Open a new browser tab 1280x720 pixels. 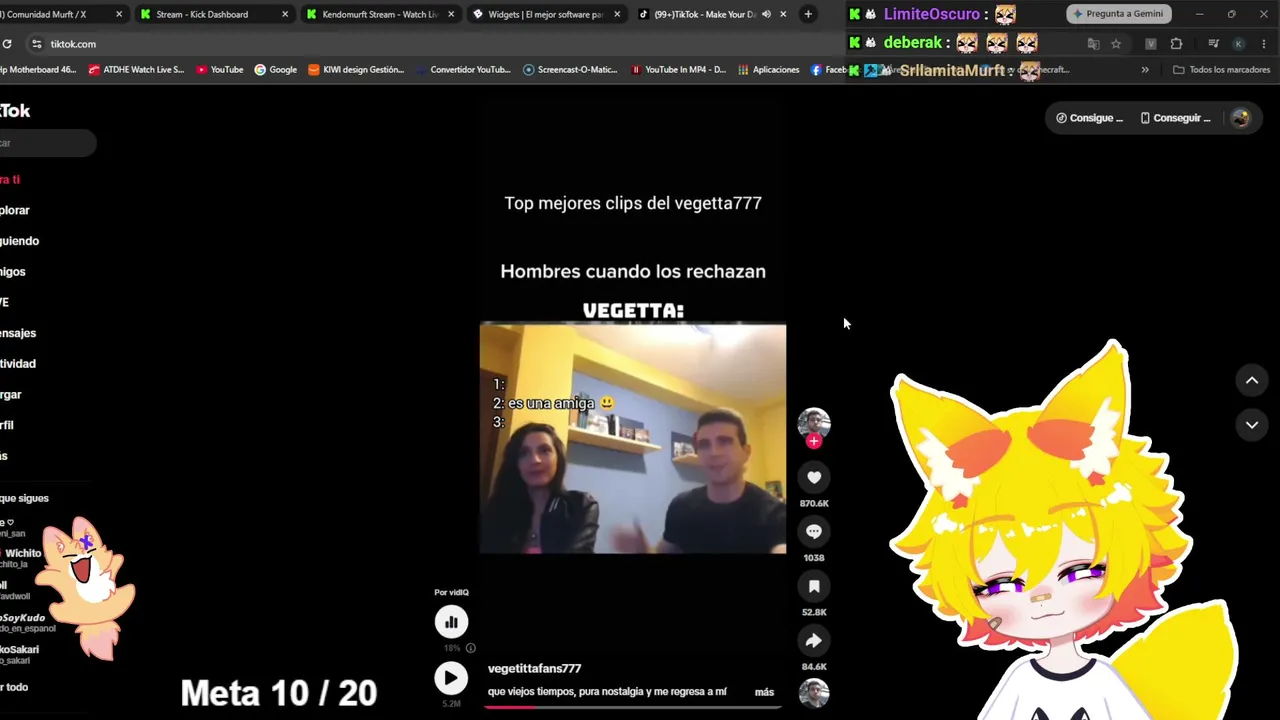[x=808, y=14]
